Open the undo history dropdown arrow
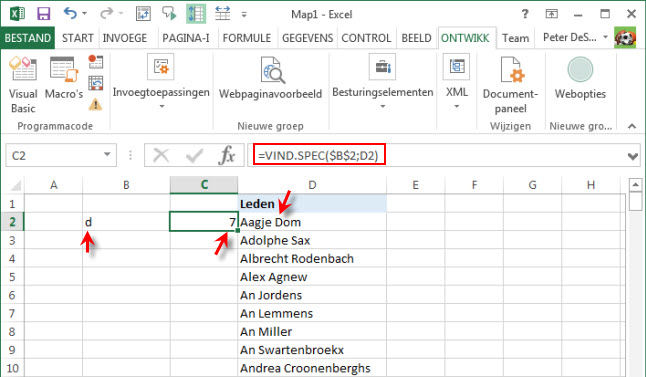646x377 pixels. pyautogui.click(x=84, y=14)
